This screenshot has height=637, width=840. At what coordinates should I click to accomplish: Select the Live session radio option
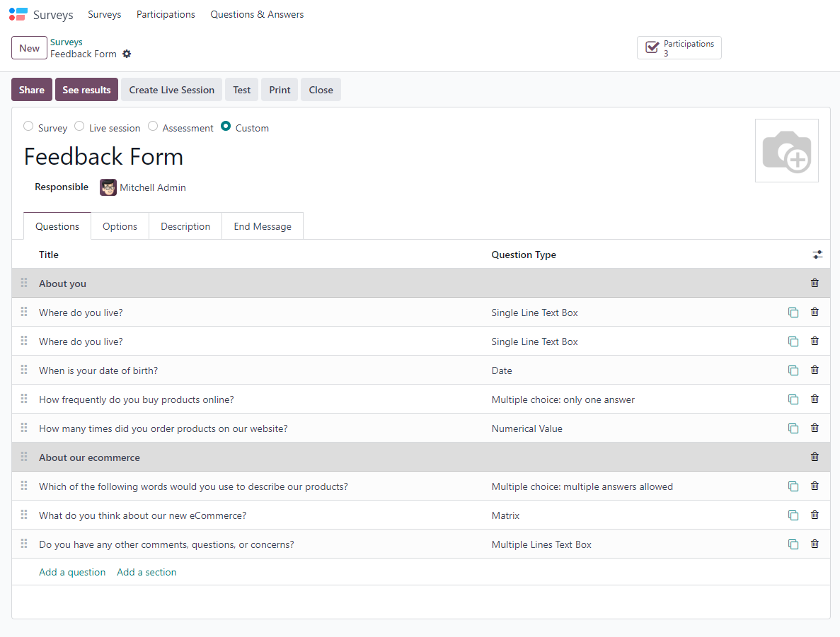pos(79,127)
